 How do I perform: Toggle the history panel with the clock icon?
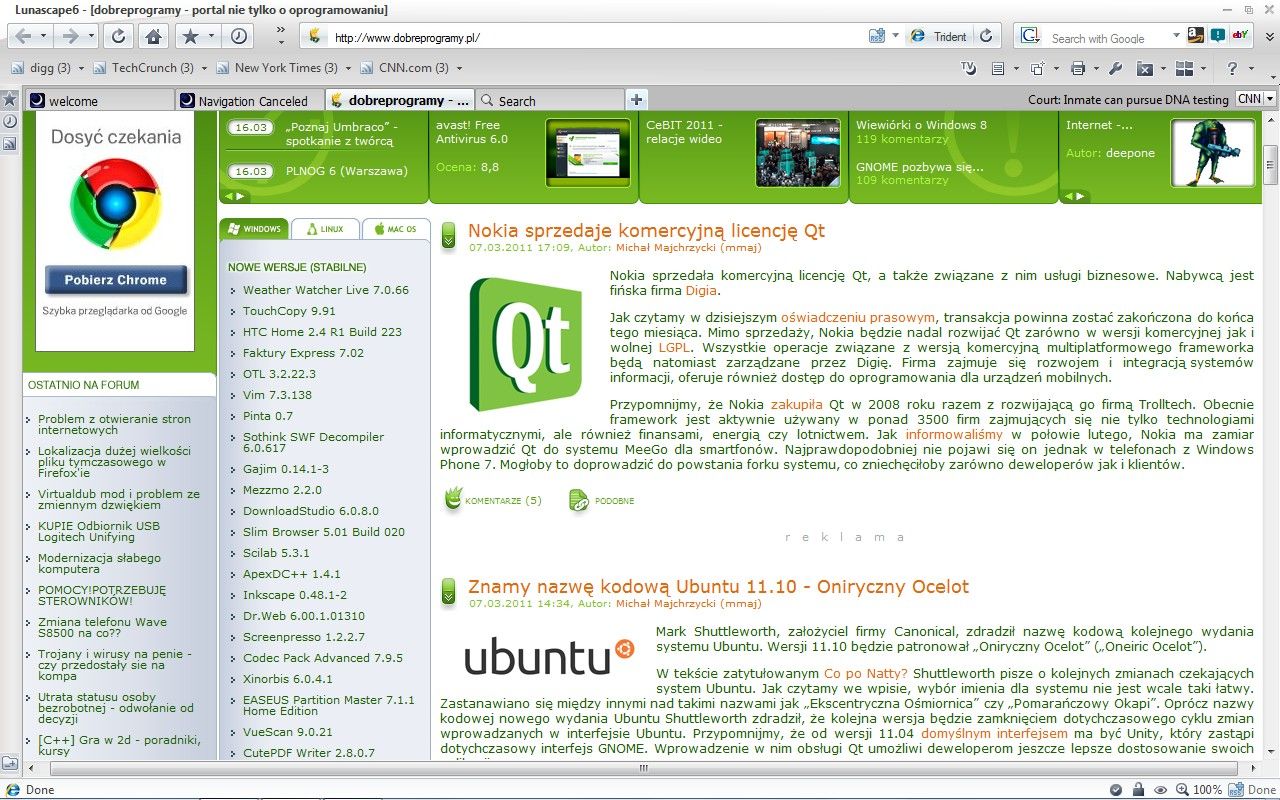point(237,35)
